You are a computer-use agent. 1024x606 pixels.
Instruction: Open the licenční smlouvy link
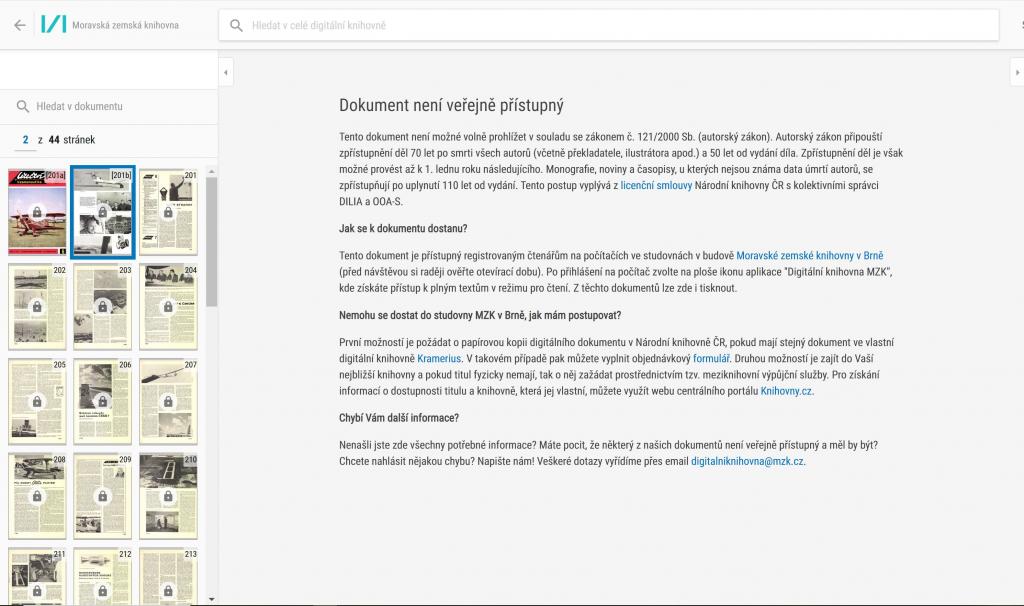pos(657,186)
